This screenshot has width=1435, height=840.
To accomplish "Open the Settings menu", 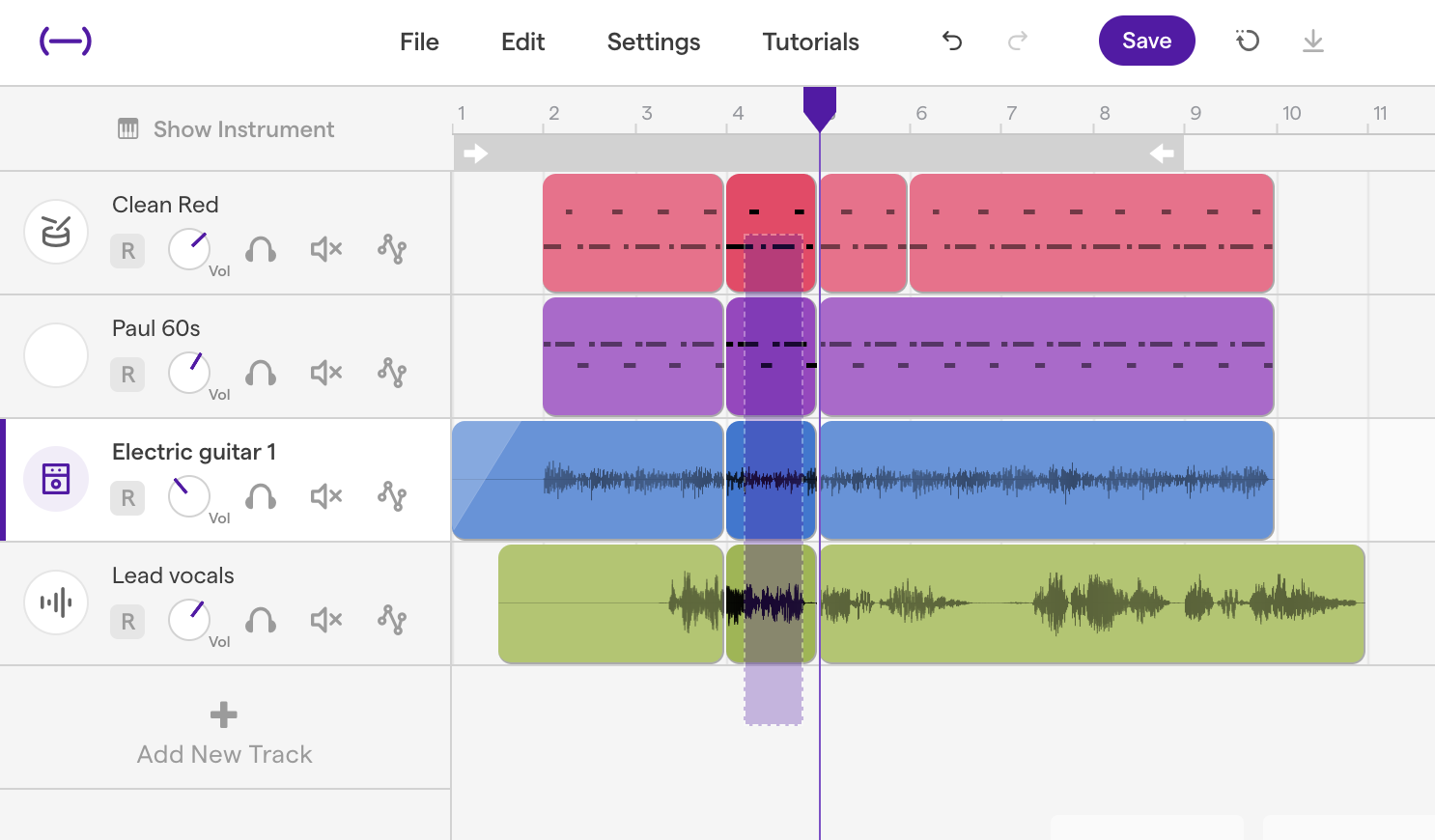I will click(x=654, y=42).
